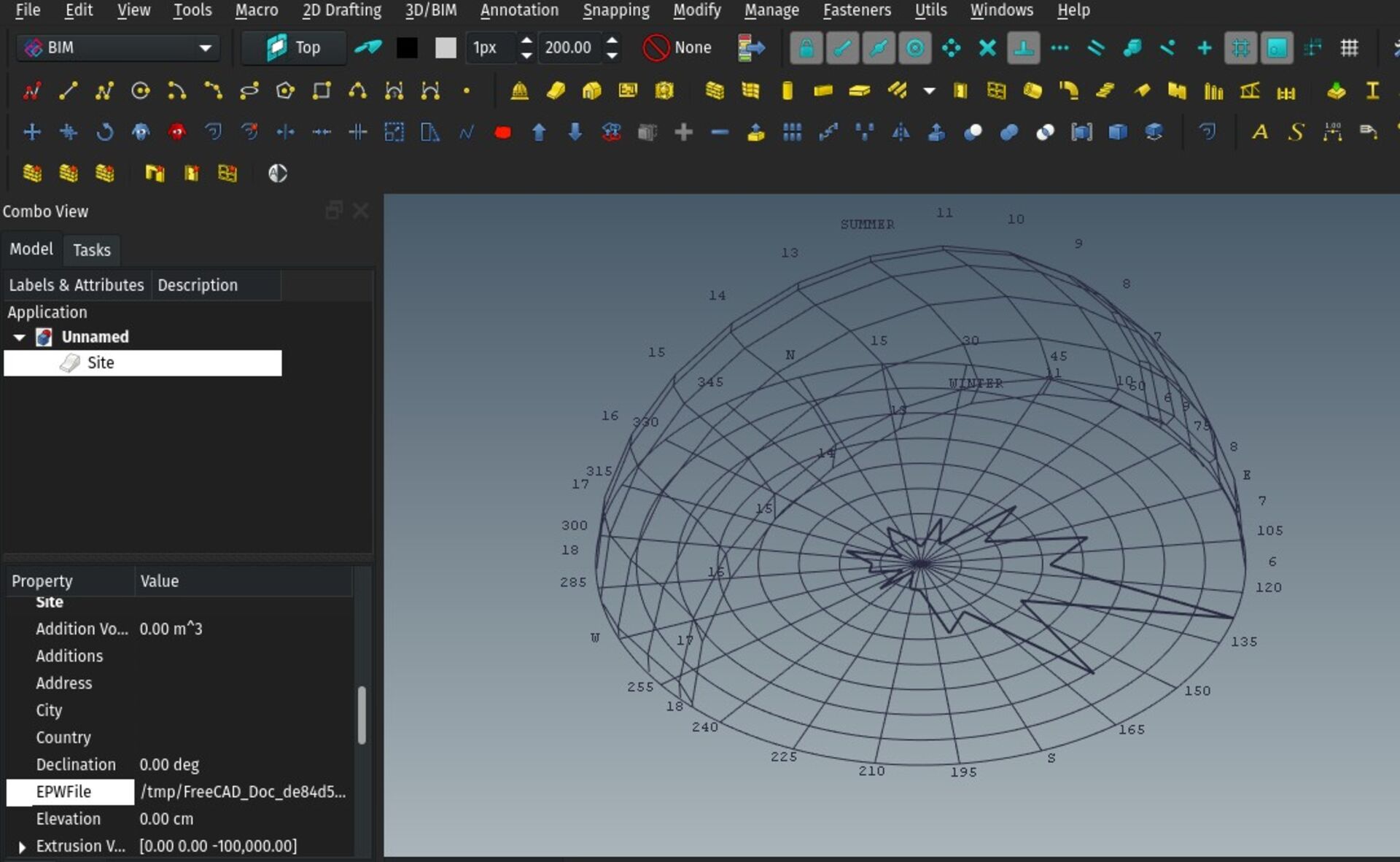The height and width of the screenshot is (862, 1400).
Task: Select the Circle drawing tool
Action: pos(140,90)
